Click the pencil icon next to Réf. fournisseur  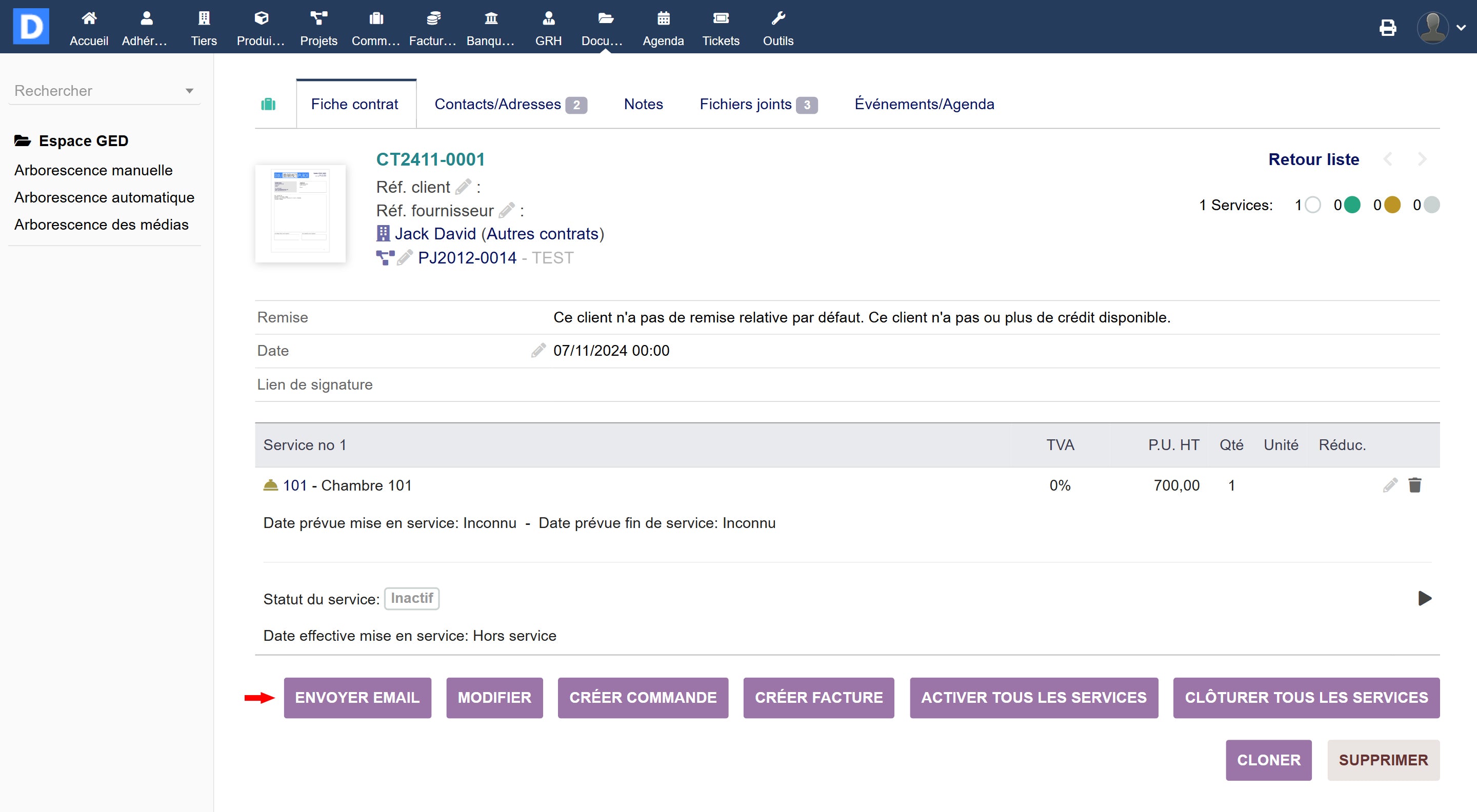coord(506,210)
